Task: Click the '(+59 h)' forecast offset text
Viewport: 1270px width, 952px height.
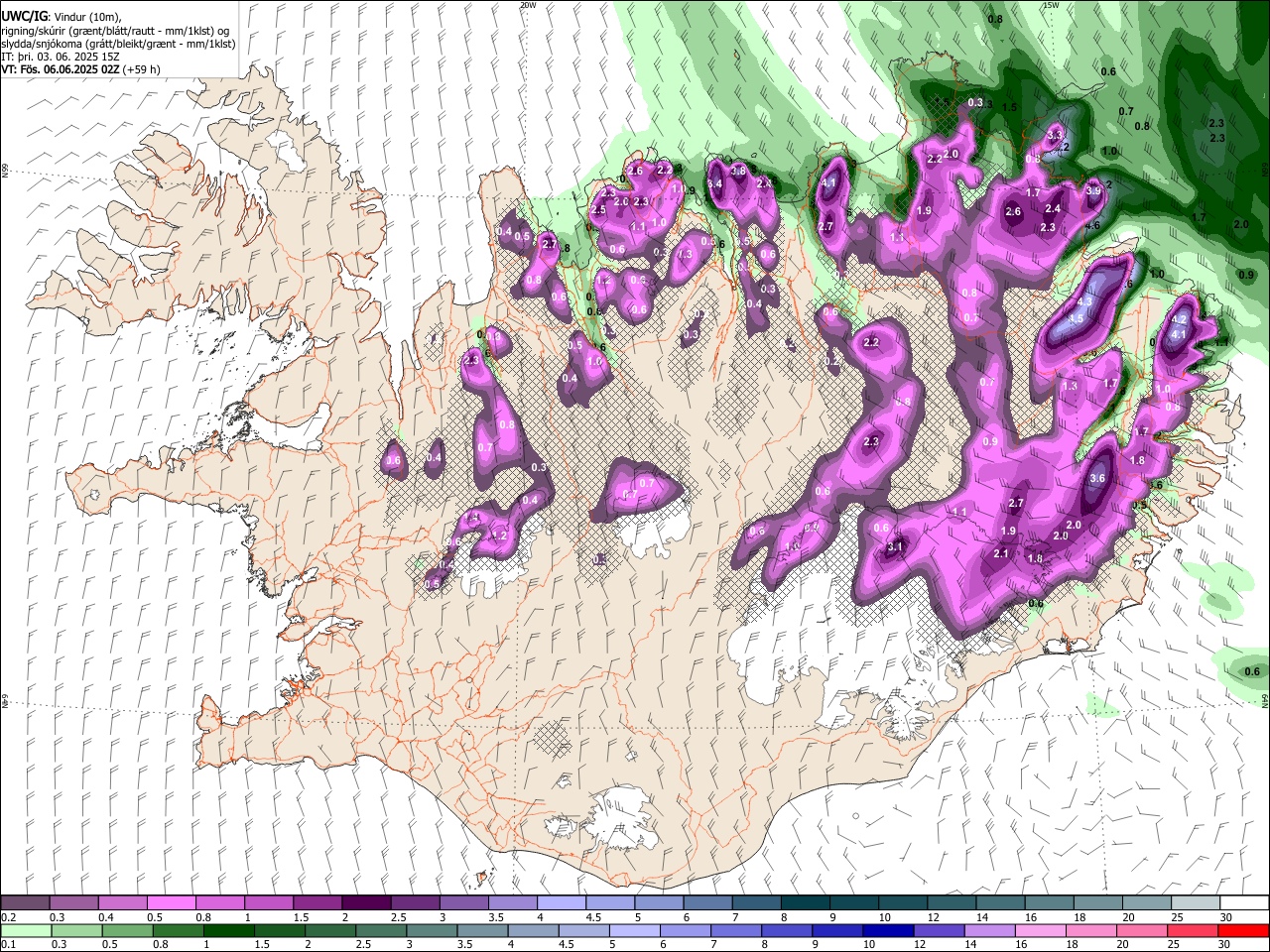Action: click(141, 69)
